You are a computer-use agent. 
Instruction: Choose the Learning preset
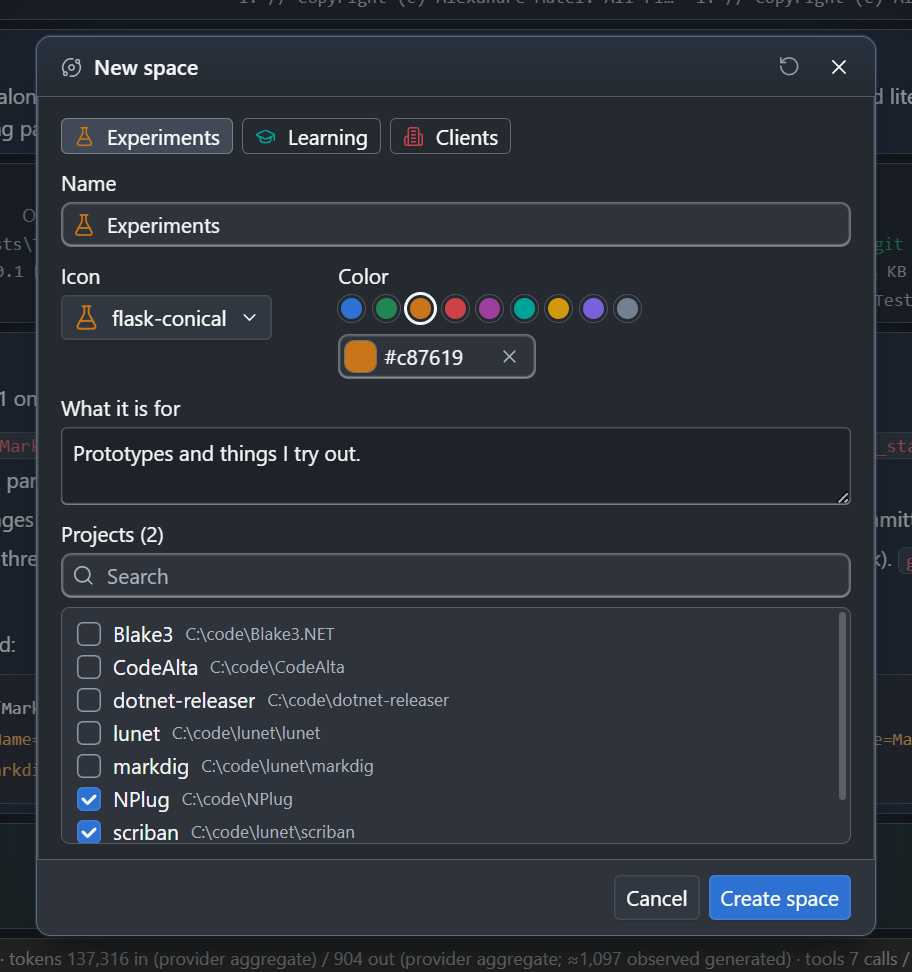(311, 136)
